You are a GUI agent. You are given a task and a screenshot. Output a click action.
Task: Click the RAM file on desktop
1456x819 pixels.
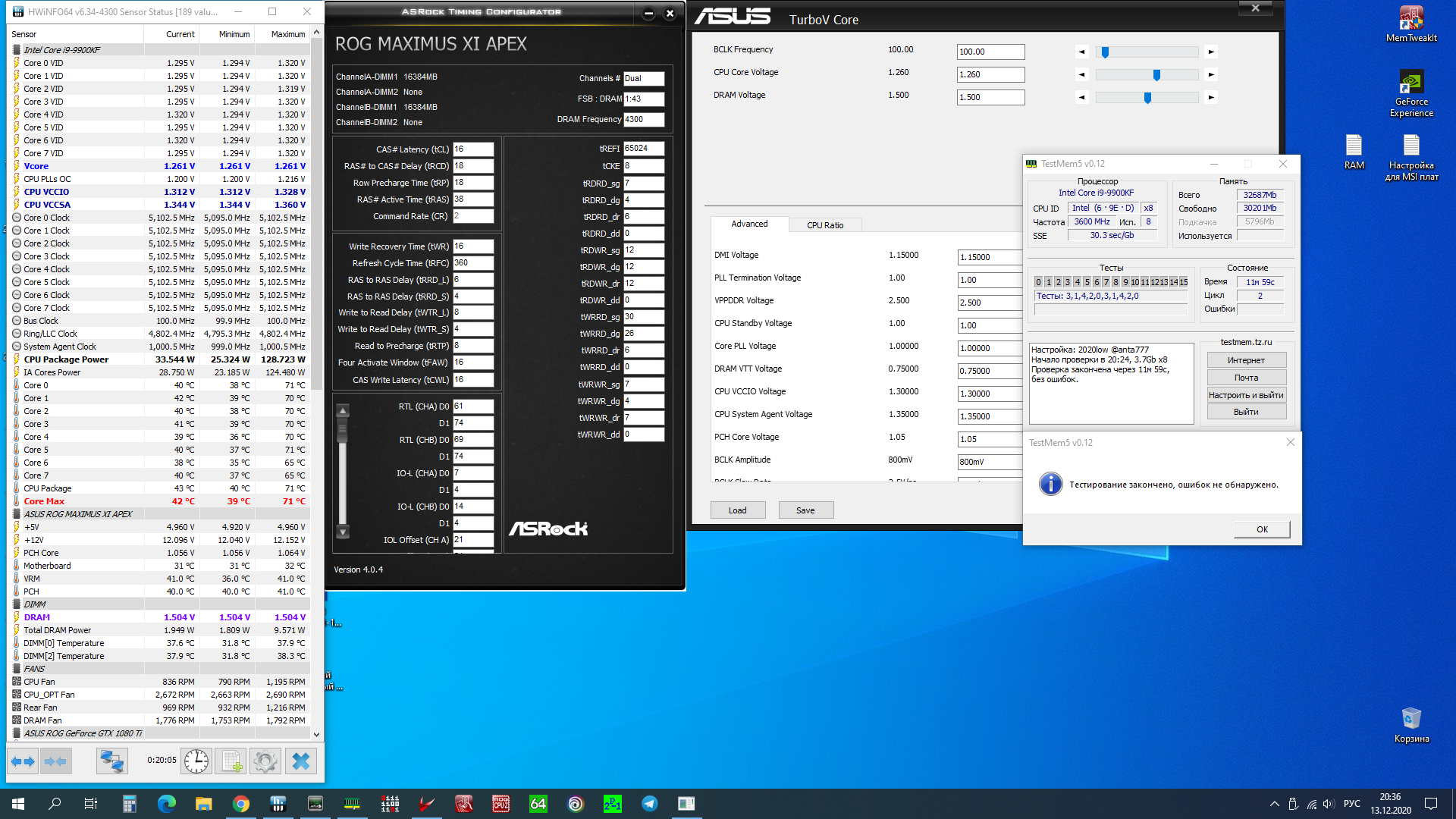tap(1354, 152)
